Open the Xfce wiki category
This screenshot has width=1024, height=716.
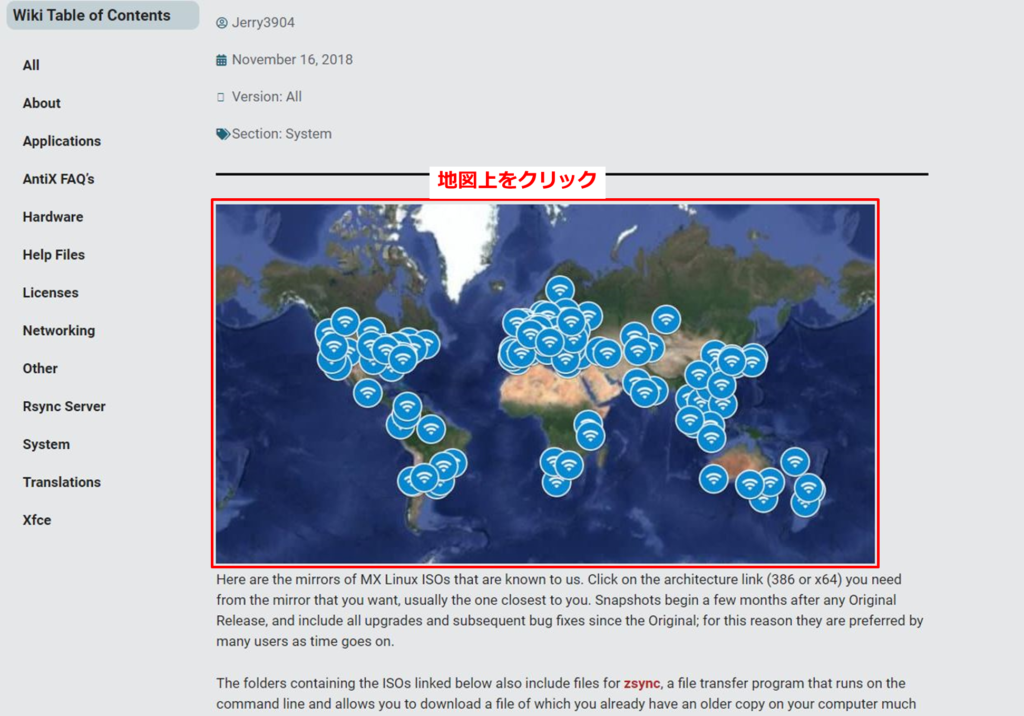click(37, 520)
